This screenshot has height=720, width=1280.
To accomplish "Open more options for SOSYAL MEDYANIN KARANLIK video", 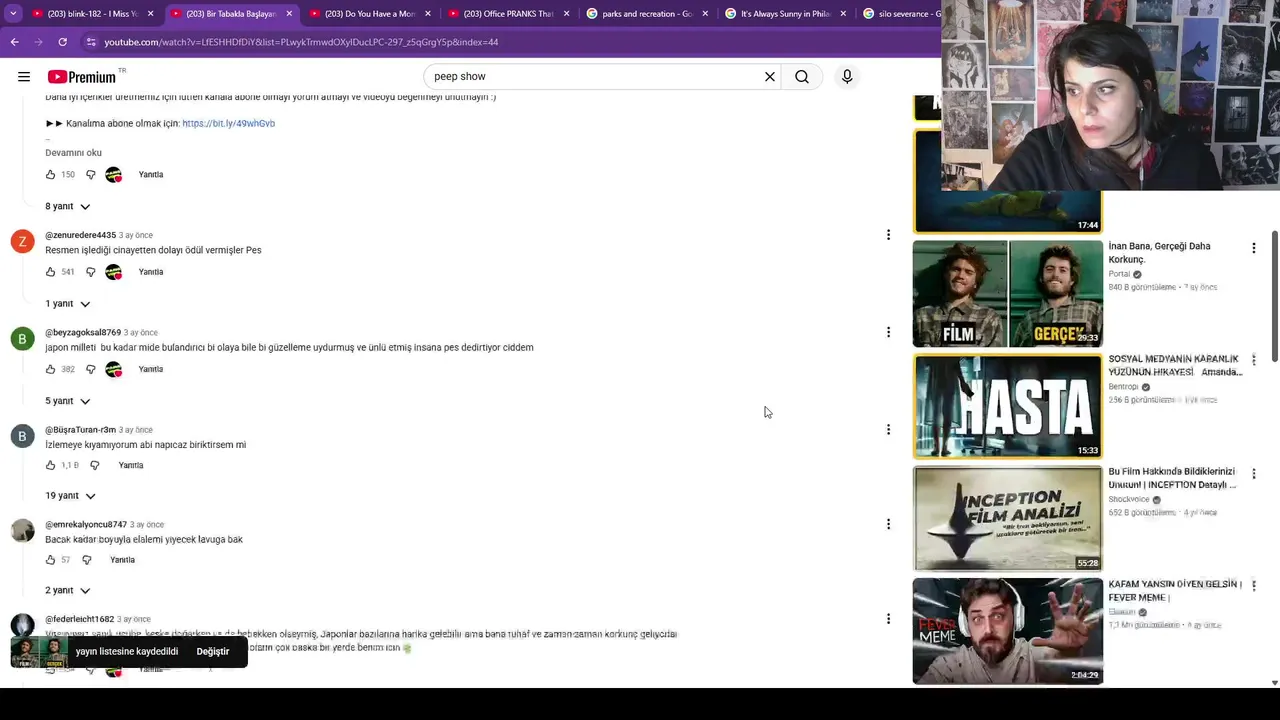I will pos(1254,360).
